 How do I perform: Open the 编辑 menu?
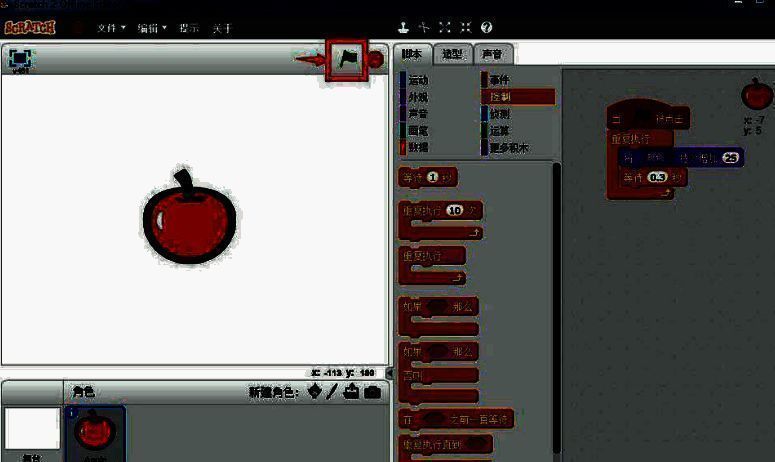pos(152,28)
